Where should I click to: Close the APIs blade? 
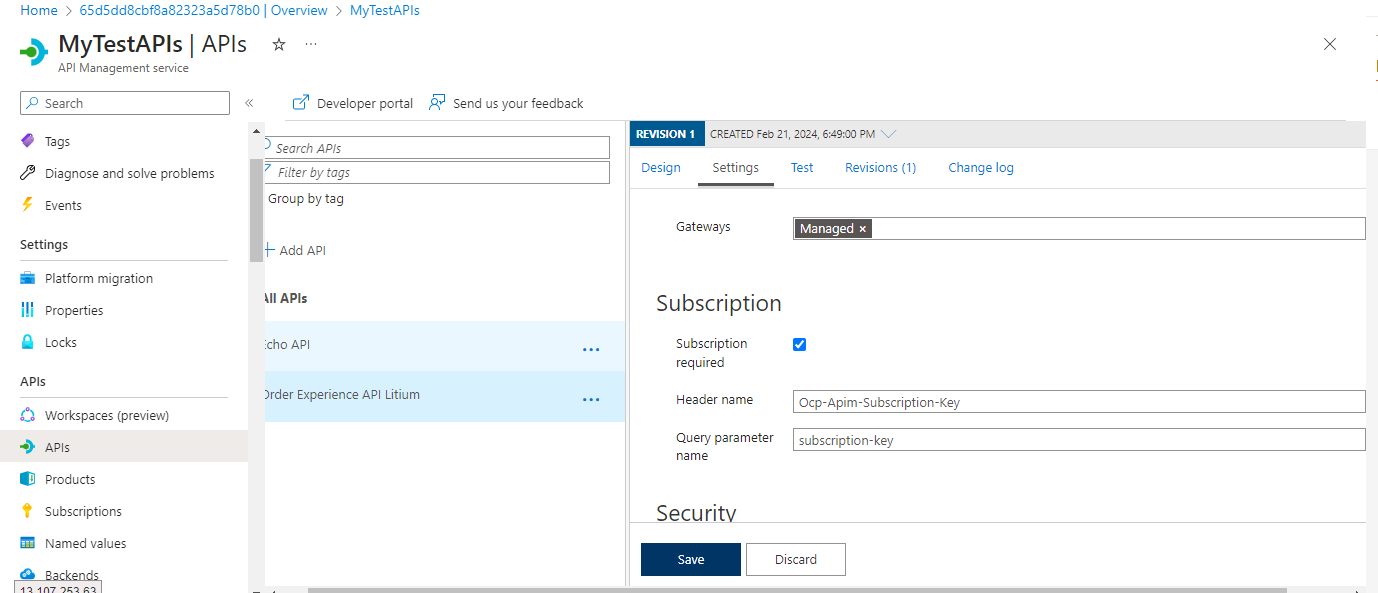coord(1330,44)
